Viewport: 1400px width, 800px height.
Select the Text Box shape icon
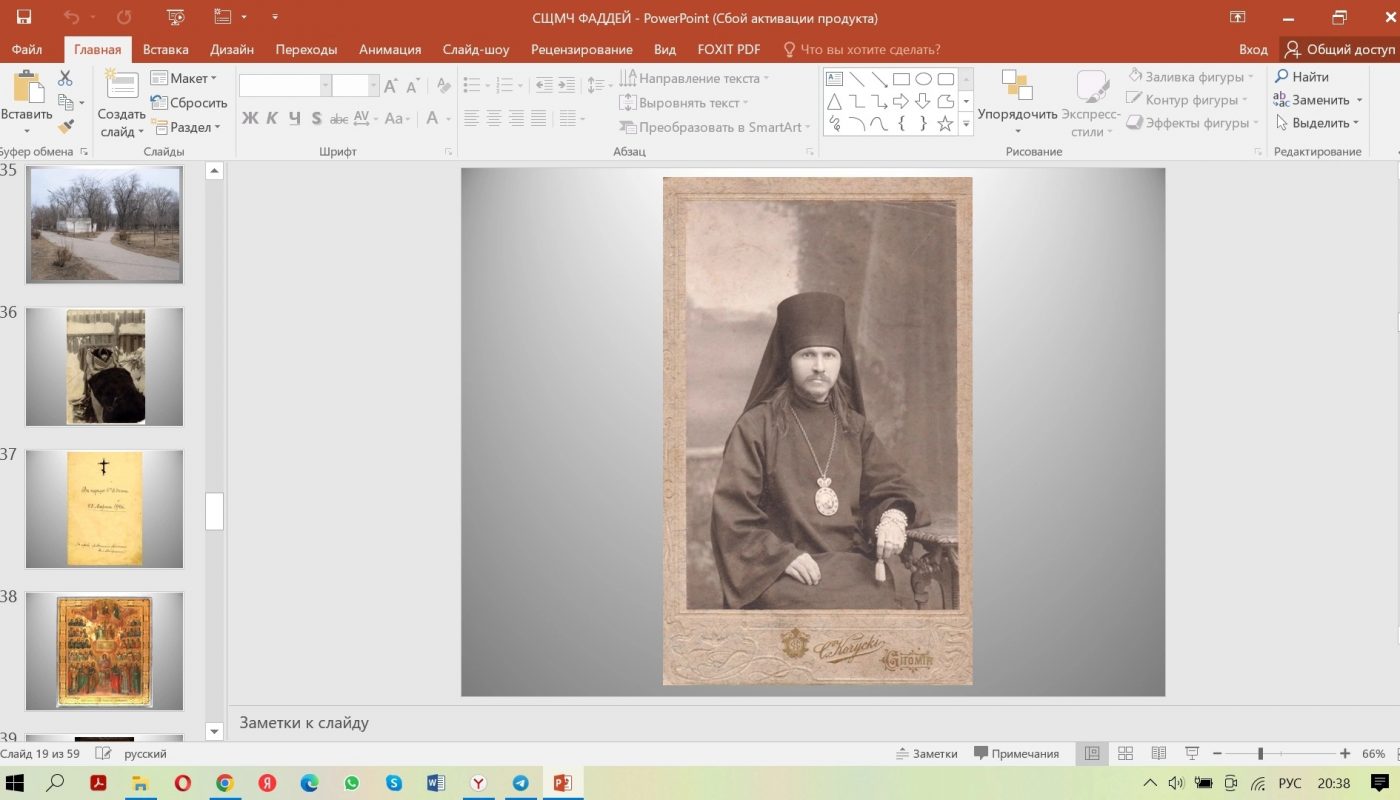(x=834, y=79)
